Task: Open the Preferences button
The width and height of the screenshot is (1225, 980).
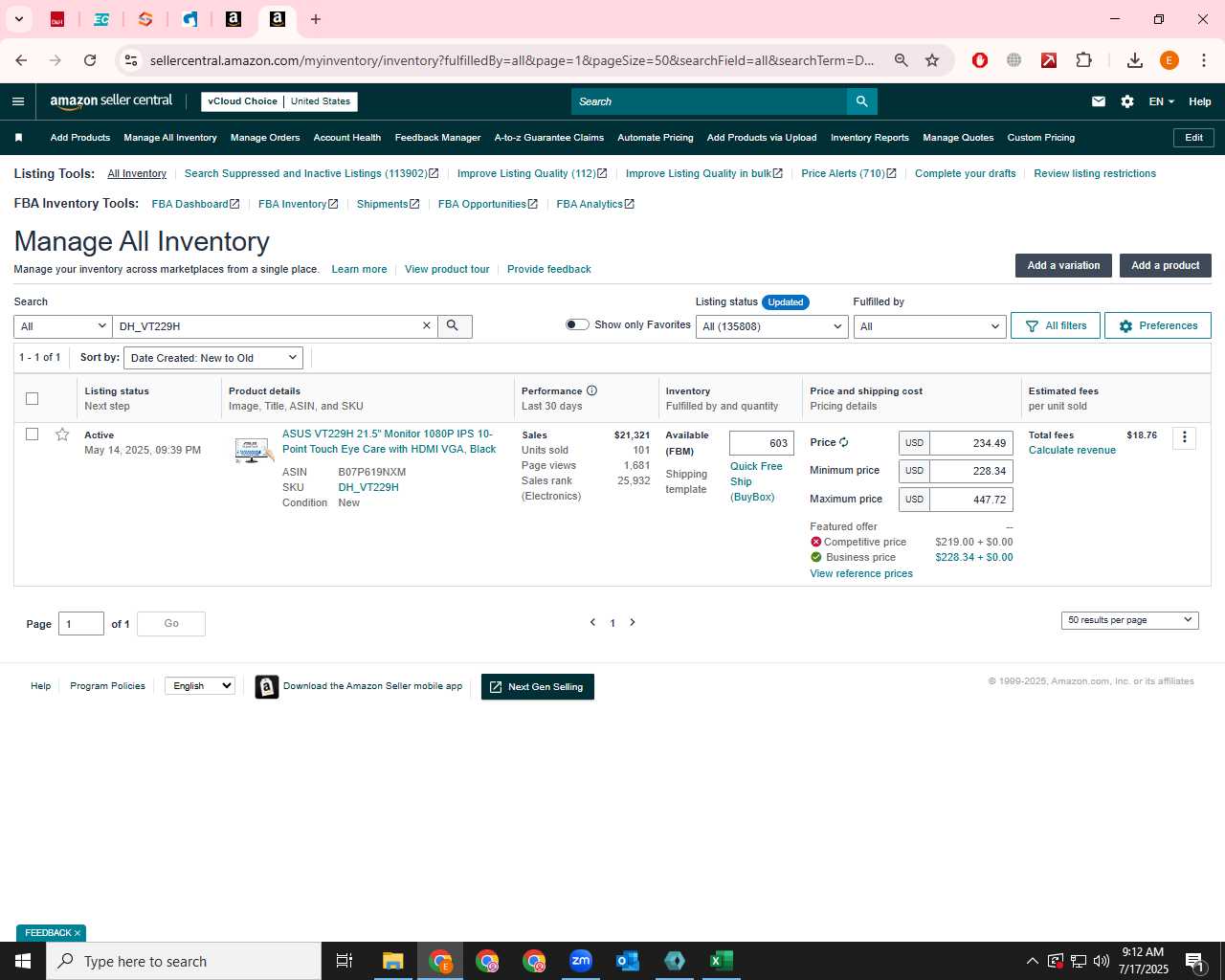Action: click(x=1158, y=325)
